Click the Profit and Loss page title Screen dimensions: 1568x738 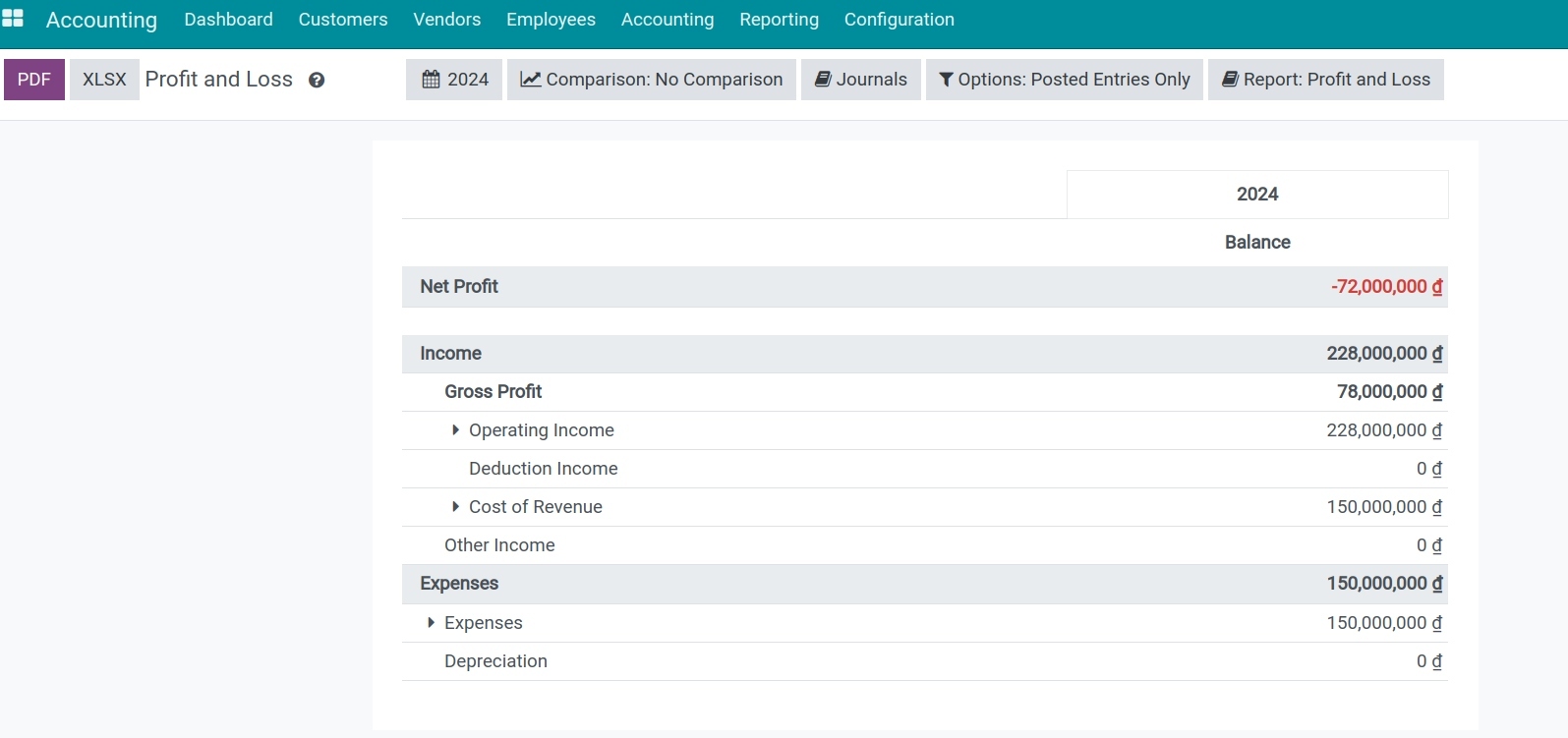219,80
